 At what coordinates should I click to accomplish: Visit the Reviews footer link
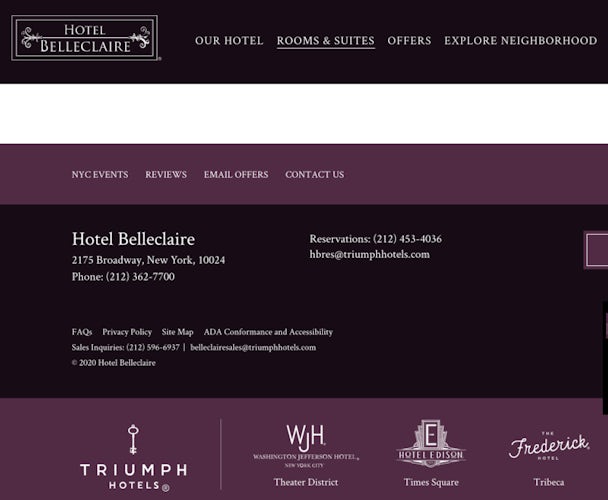click(166, 175)
